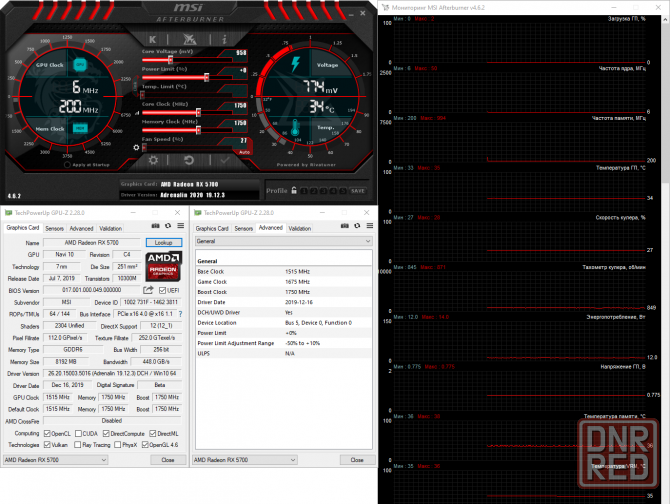Save profile with SAVE button
Viewport: 670px width, 504px height.
(358, 191)
